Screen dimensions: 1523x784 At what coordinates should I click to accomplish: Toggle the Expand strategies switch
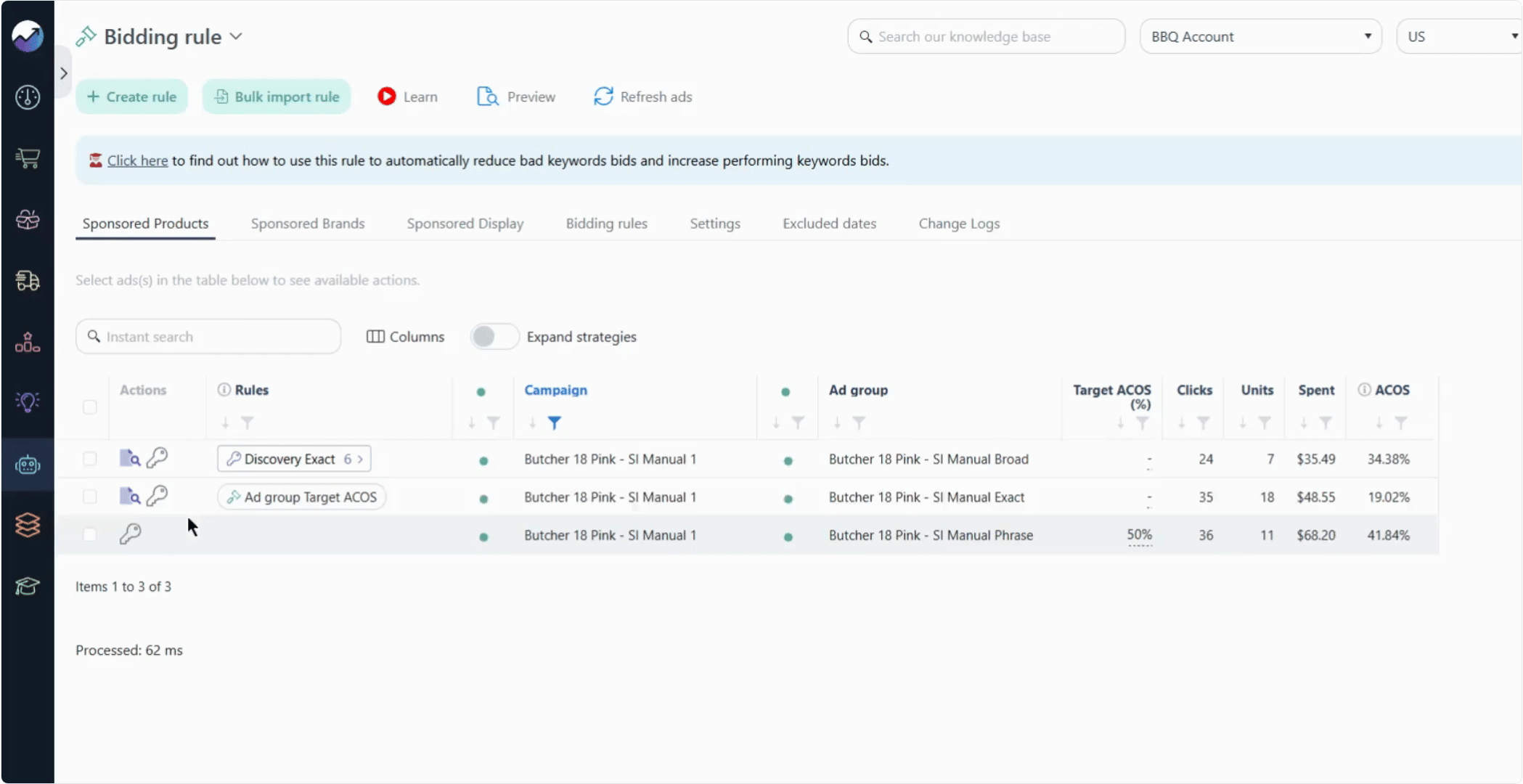(494, 337)
